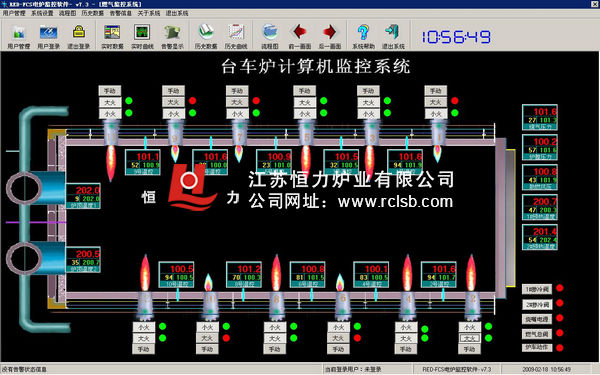Image resolution: width=600 pixels, height=375 pixels.
Task: Toggle 大火 for burner 1 at top right
Action: [436, 102]
